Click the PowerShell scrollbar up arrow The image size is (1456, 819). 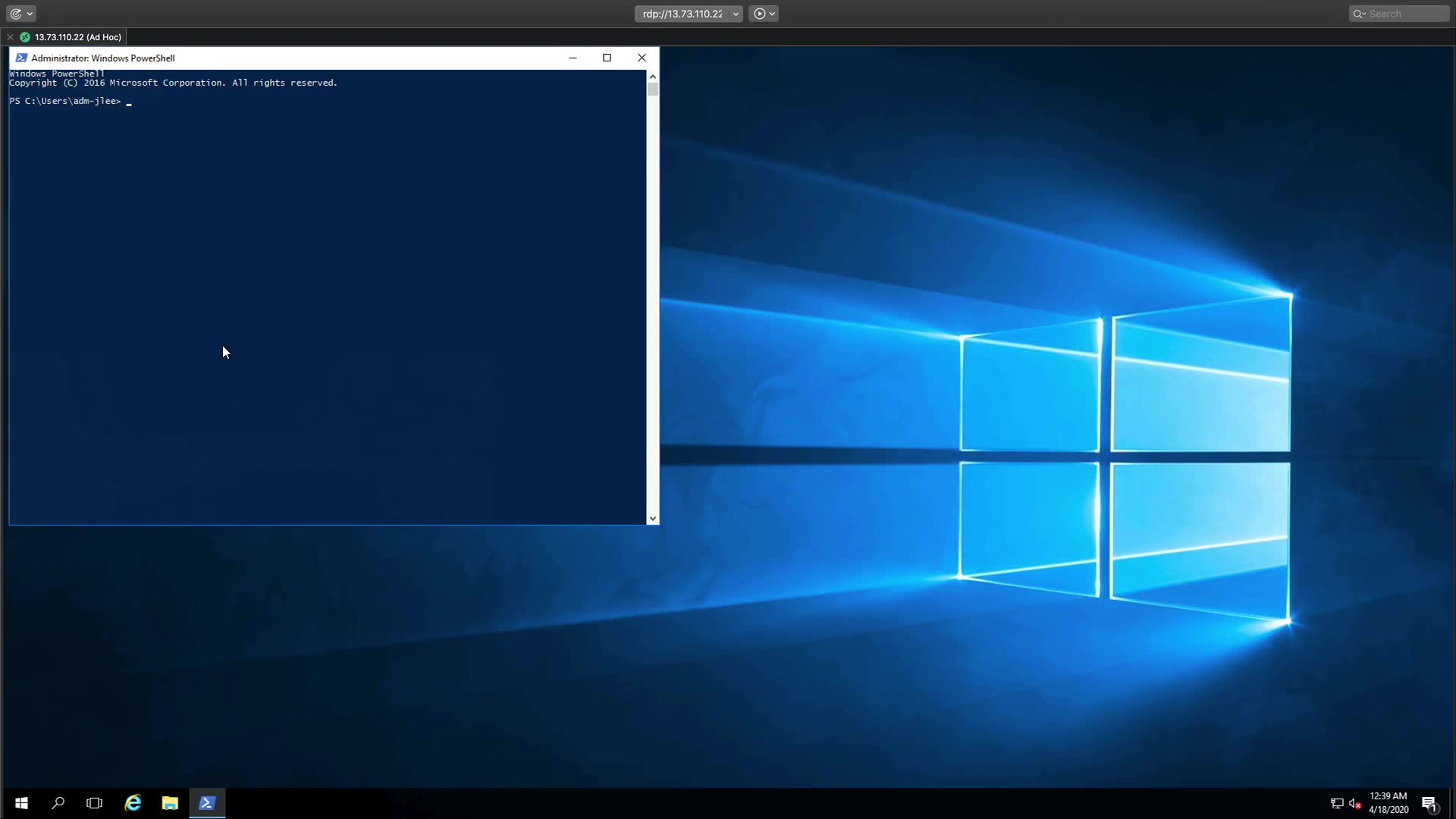[x=652, y=77]
